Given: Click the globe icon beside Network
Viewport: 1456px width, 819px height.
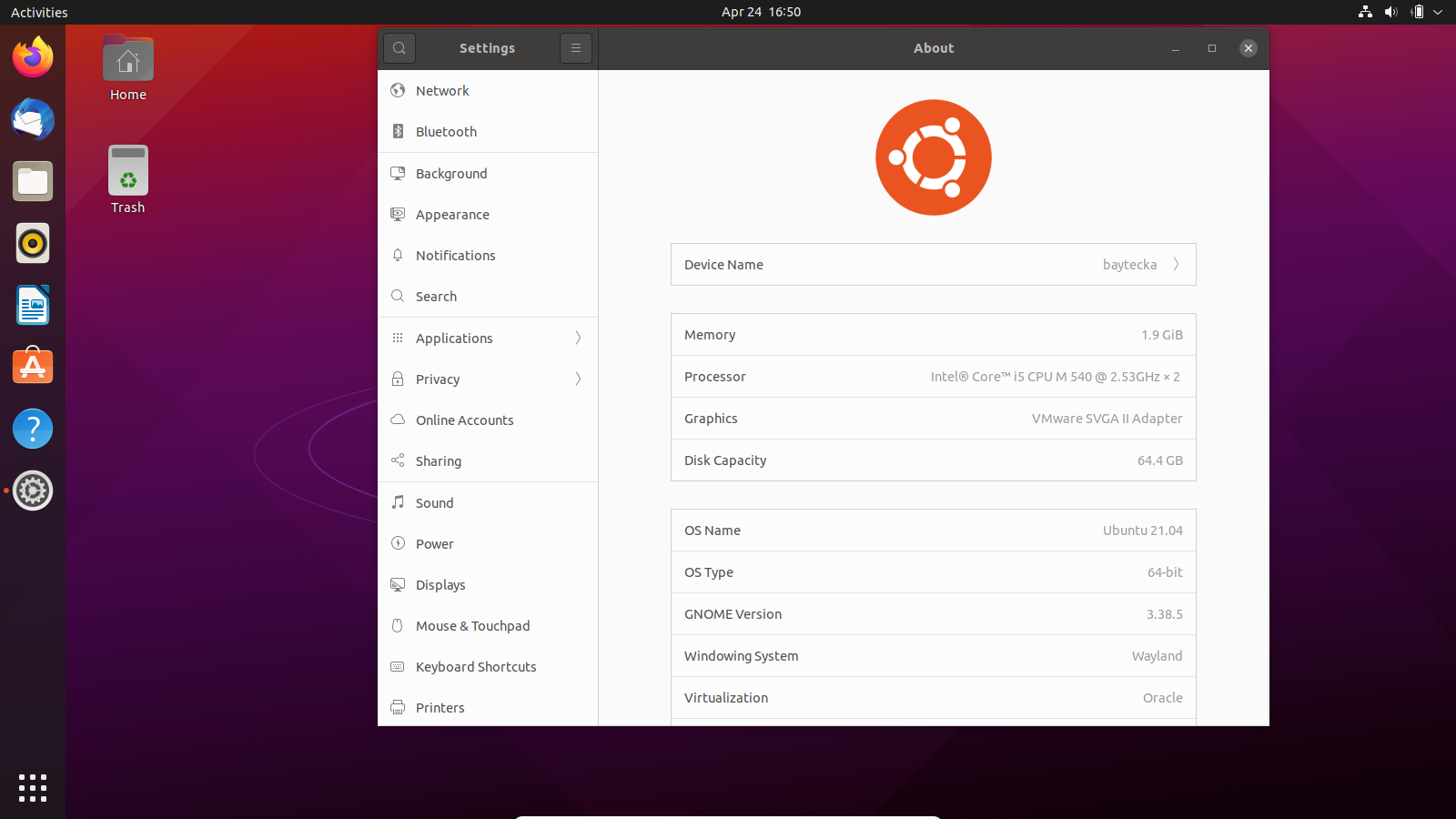Looking at the screenshot, I should click(398, 90).
